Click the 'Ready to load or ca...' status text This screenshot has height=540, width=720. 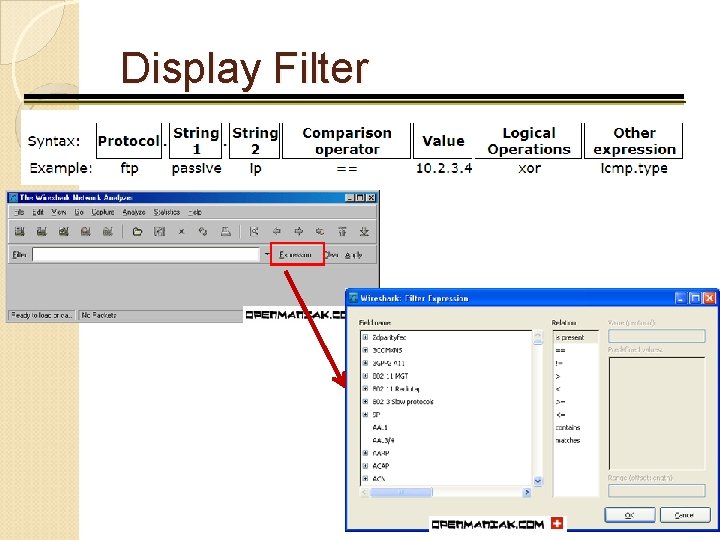[41, 315]
